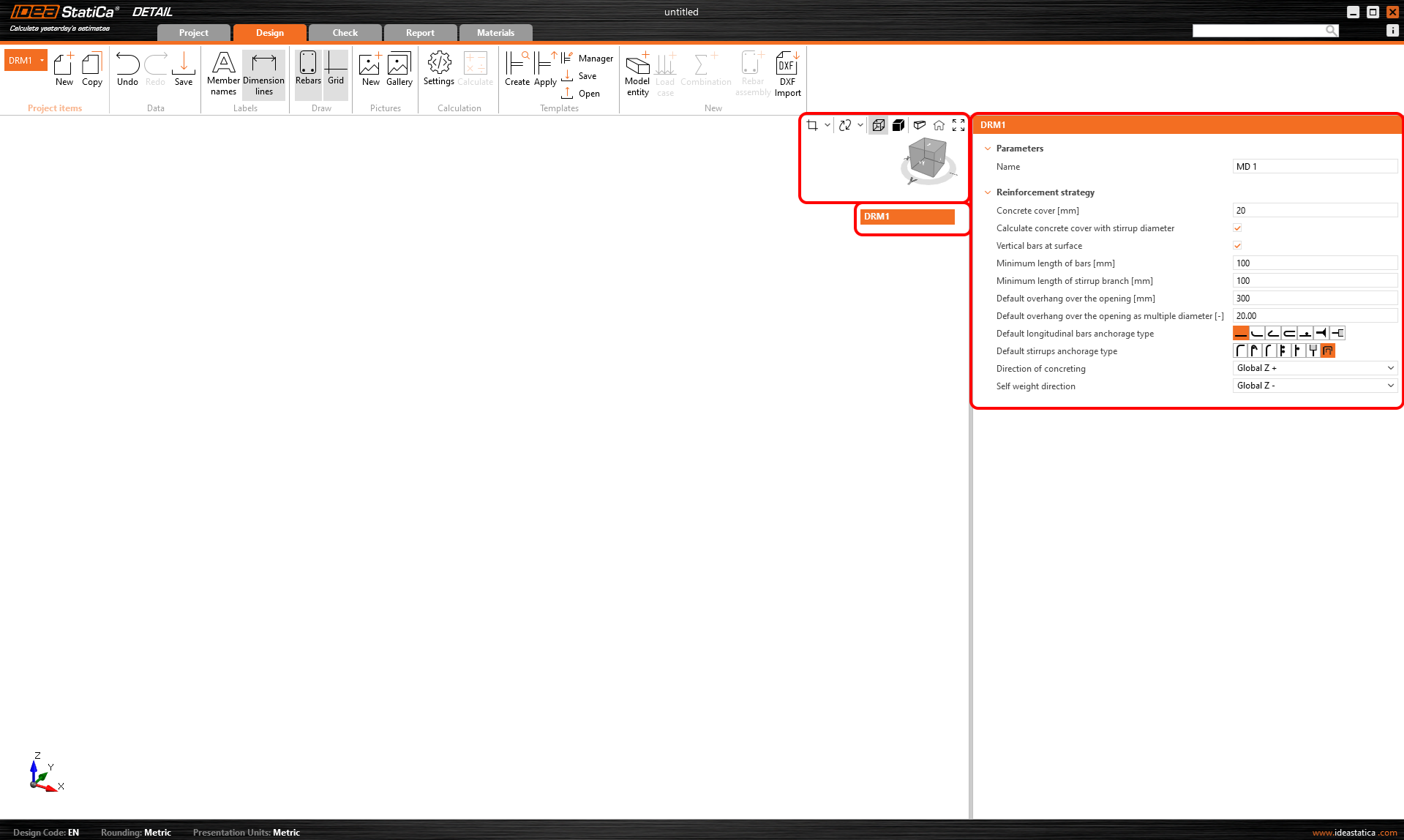Launch the DXF Import tool
Image resolution: width=1404 pixels, height=840 pixels.
tap(787, 73)
